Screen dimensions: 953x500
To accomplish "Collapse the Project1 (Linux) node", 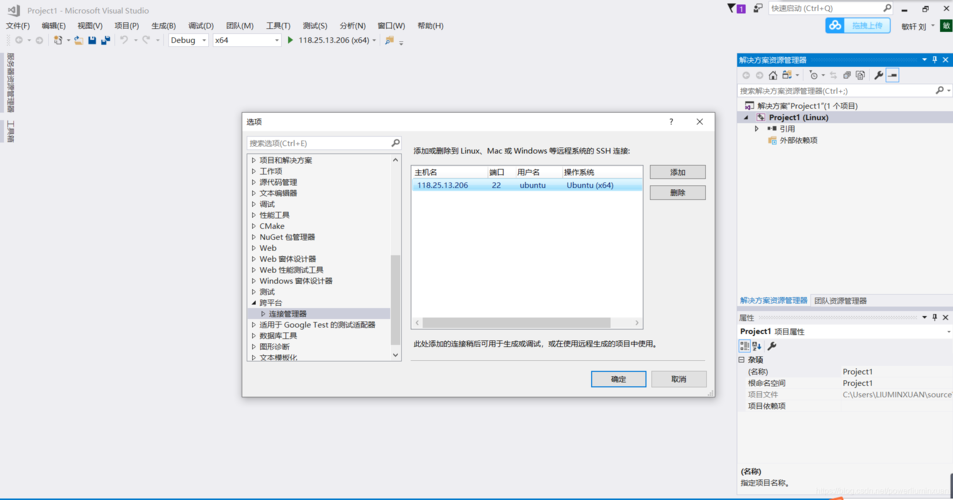I will [746, 117].
